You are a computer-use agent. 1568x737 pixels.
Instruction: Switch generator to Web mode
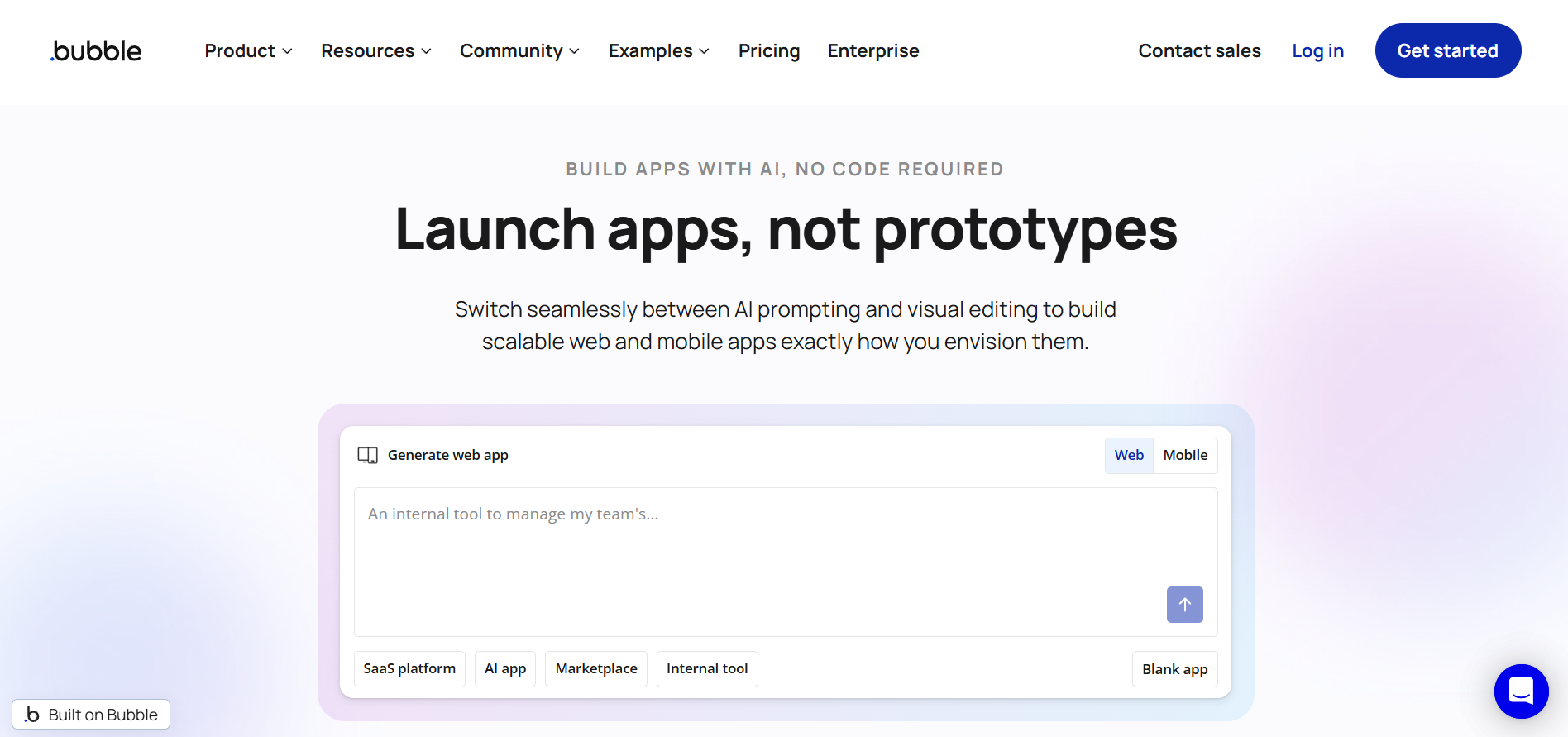1128,455
